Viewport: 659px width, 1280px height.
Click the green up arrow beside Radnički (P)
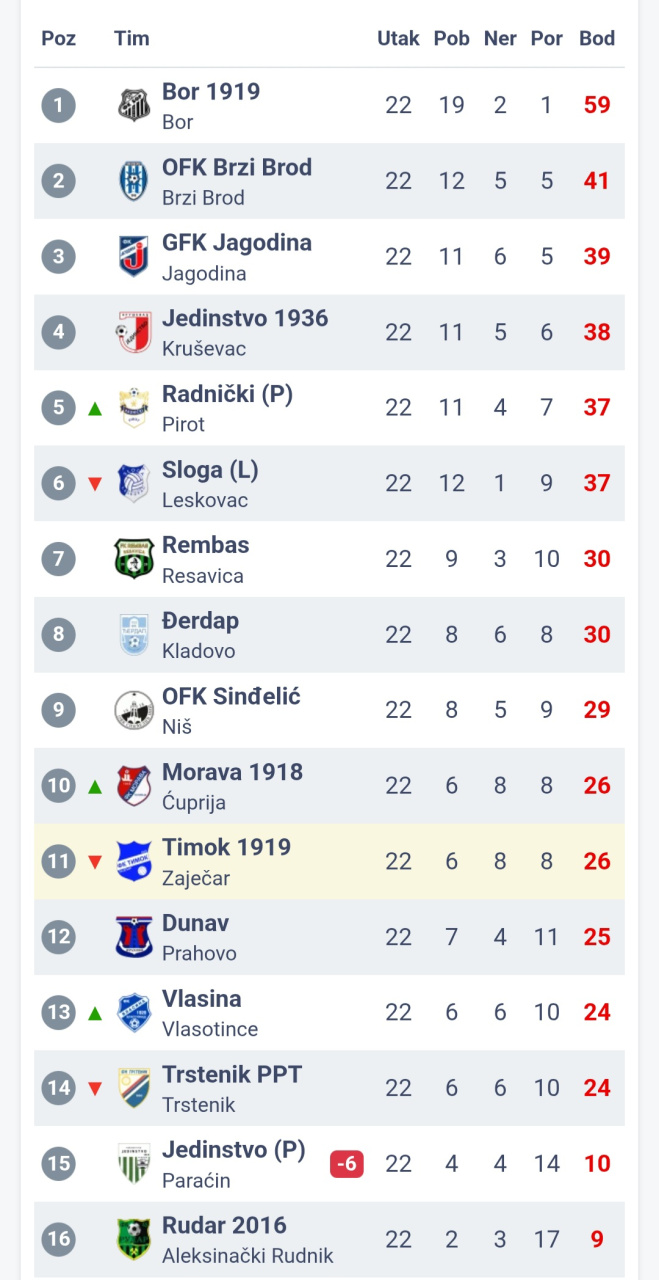95,408
